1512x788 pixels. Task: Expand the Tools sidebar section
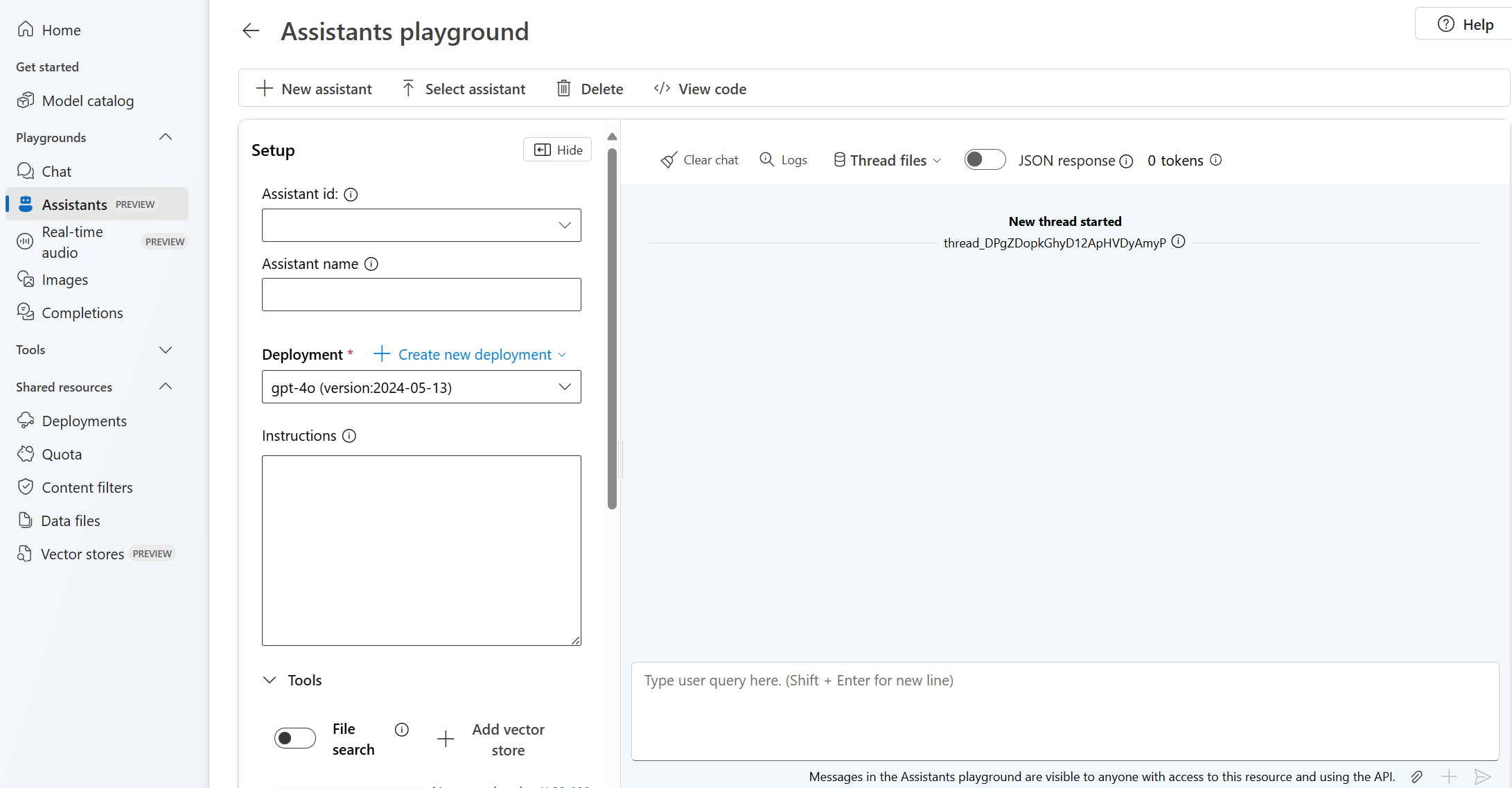pyautogui.click(x=166, y=350)
